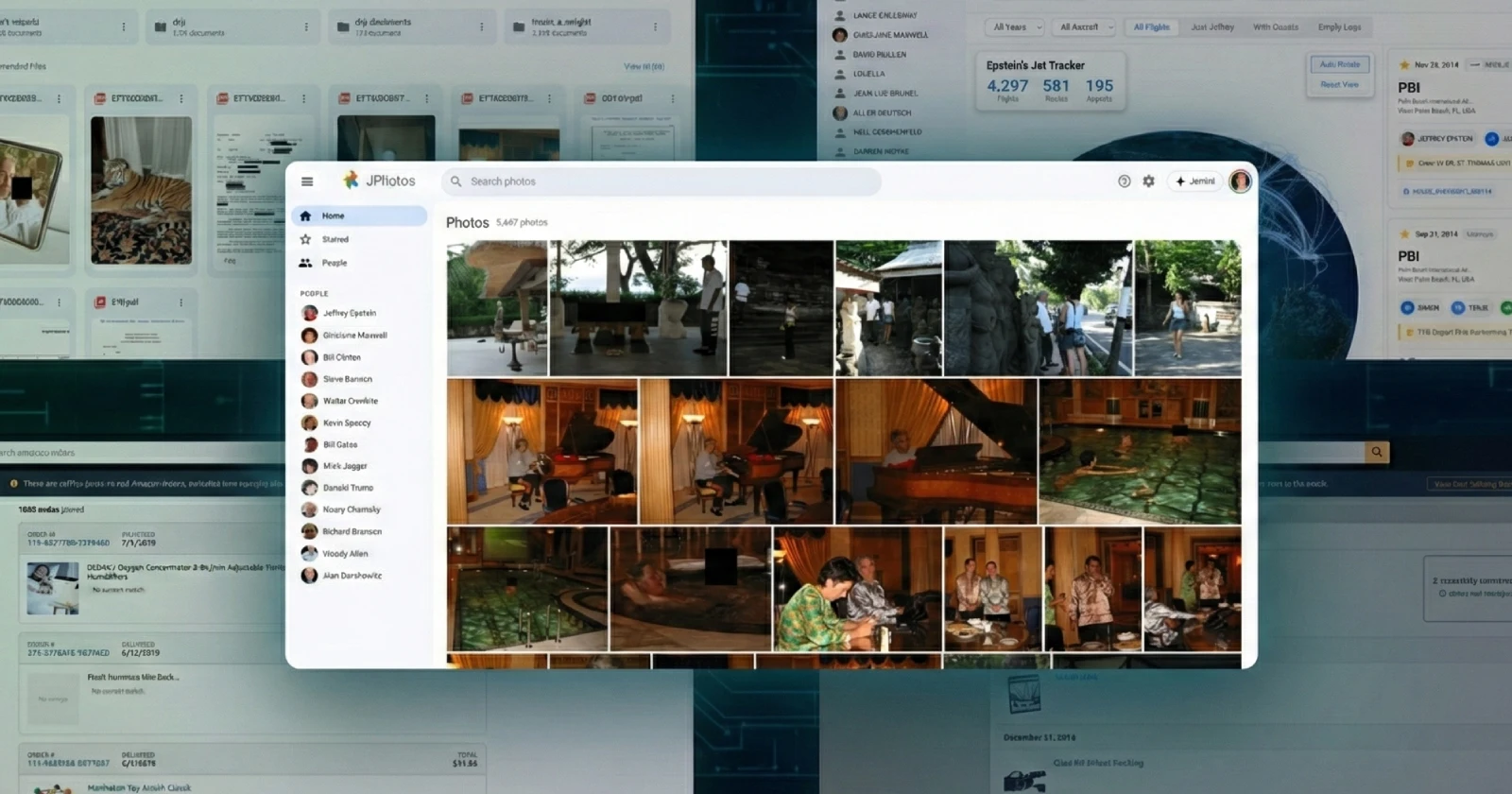
Task: Select the Home item in JPhotos sidebar
Action: pos(358,216)
